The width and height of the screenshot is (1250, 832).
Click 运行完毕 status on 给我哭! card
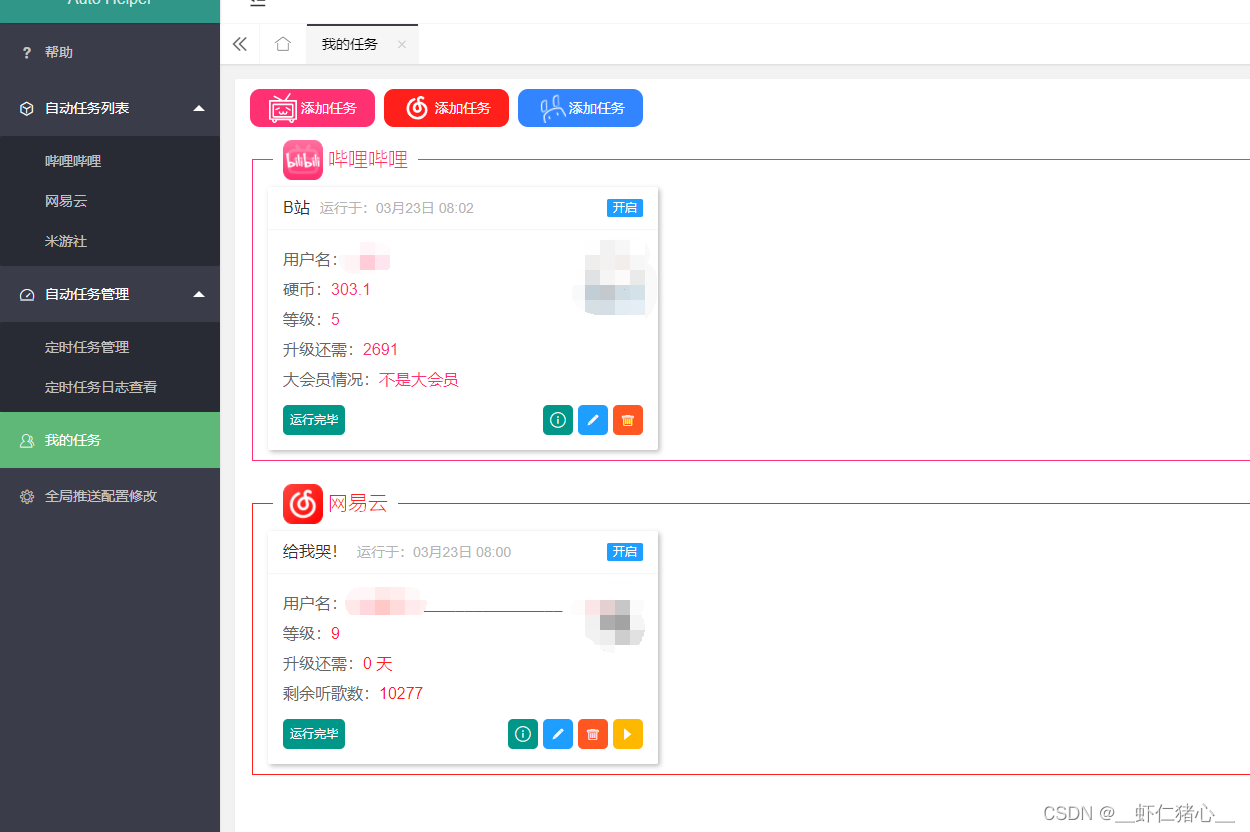[314, 734]
